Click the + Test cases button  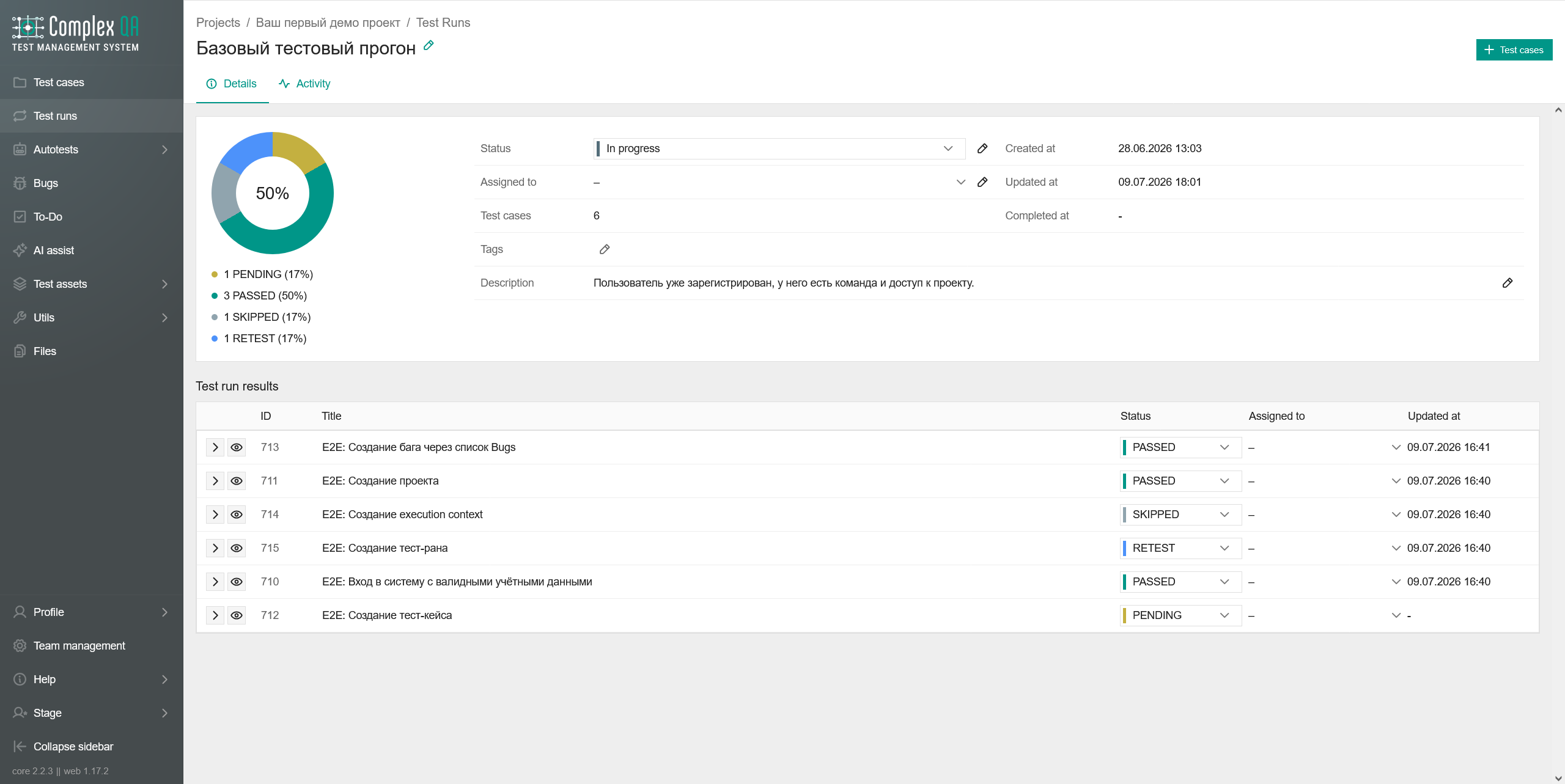click(1514, 50)
